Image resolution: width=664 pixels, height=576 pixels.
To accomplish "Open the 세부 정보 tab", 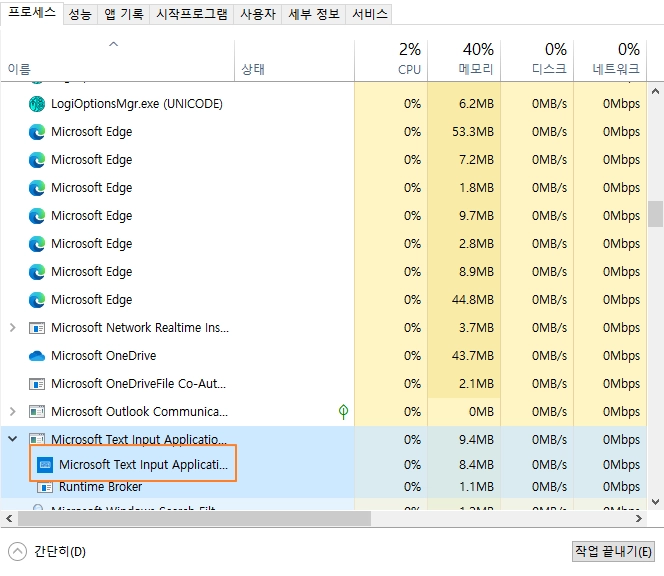I will (314, 14).
